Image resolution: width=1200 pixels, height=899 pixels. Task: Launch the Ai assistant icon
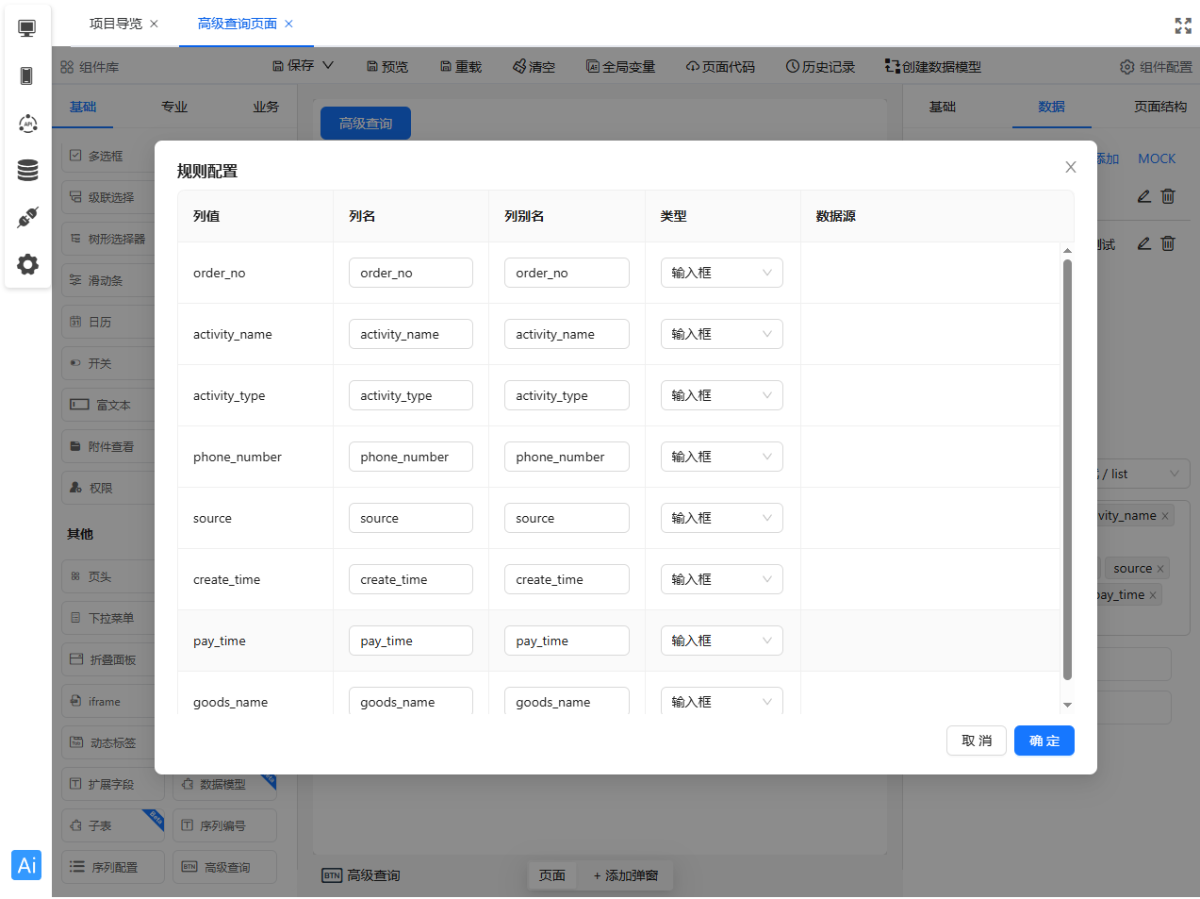pyautogui.click(x=27, y=865)
